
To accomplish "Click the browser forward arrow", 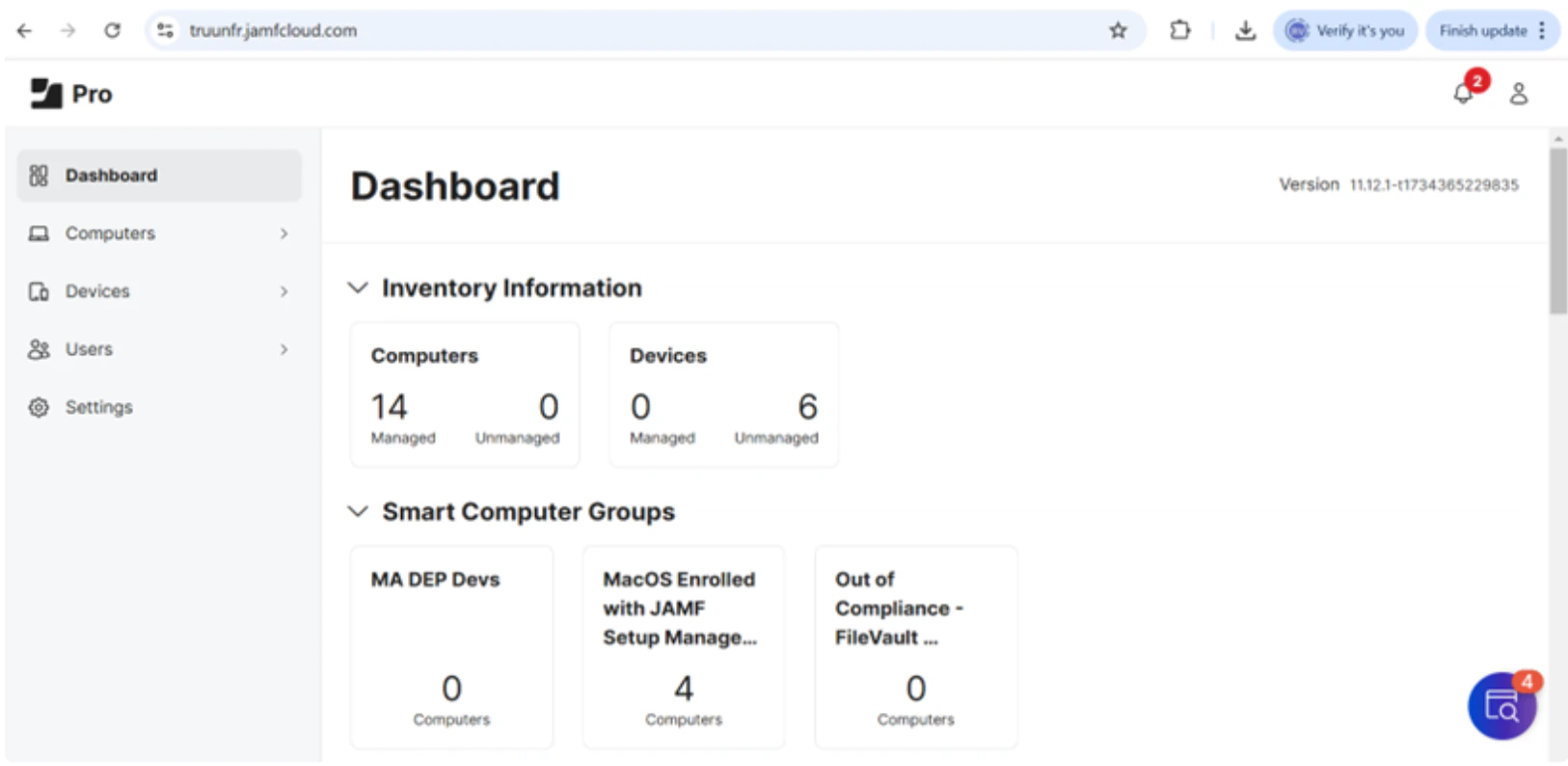I will [x=68, y=31].
